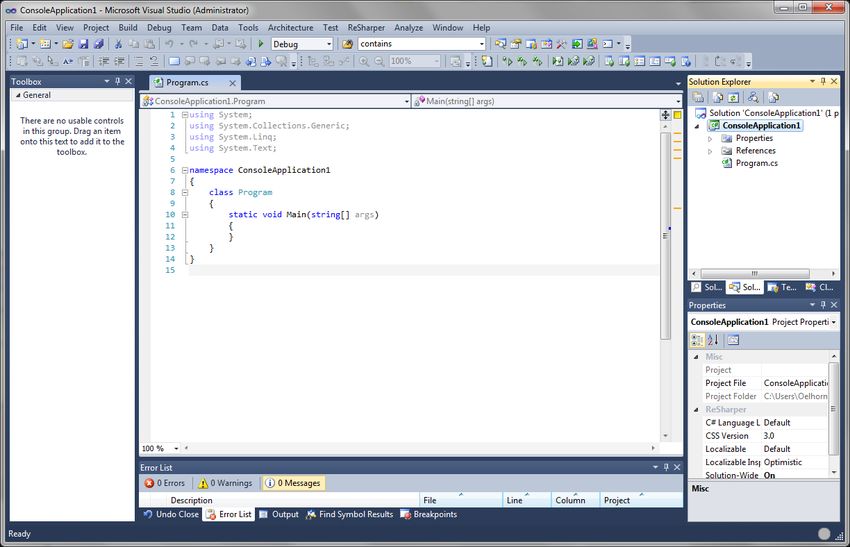Open the Debug configuration dropdown

pos(329,44)
